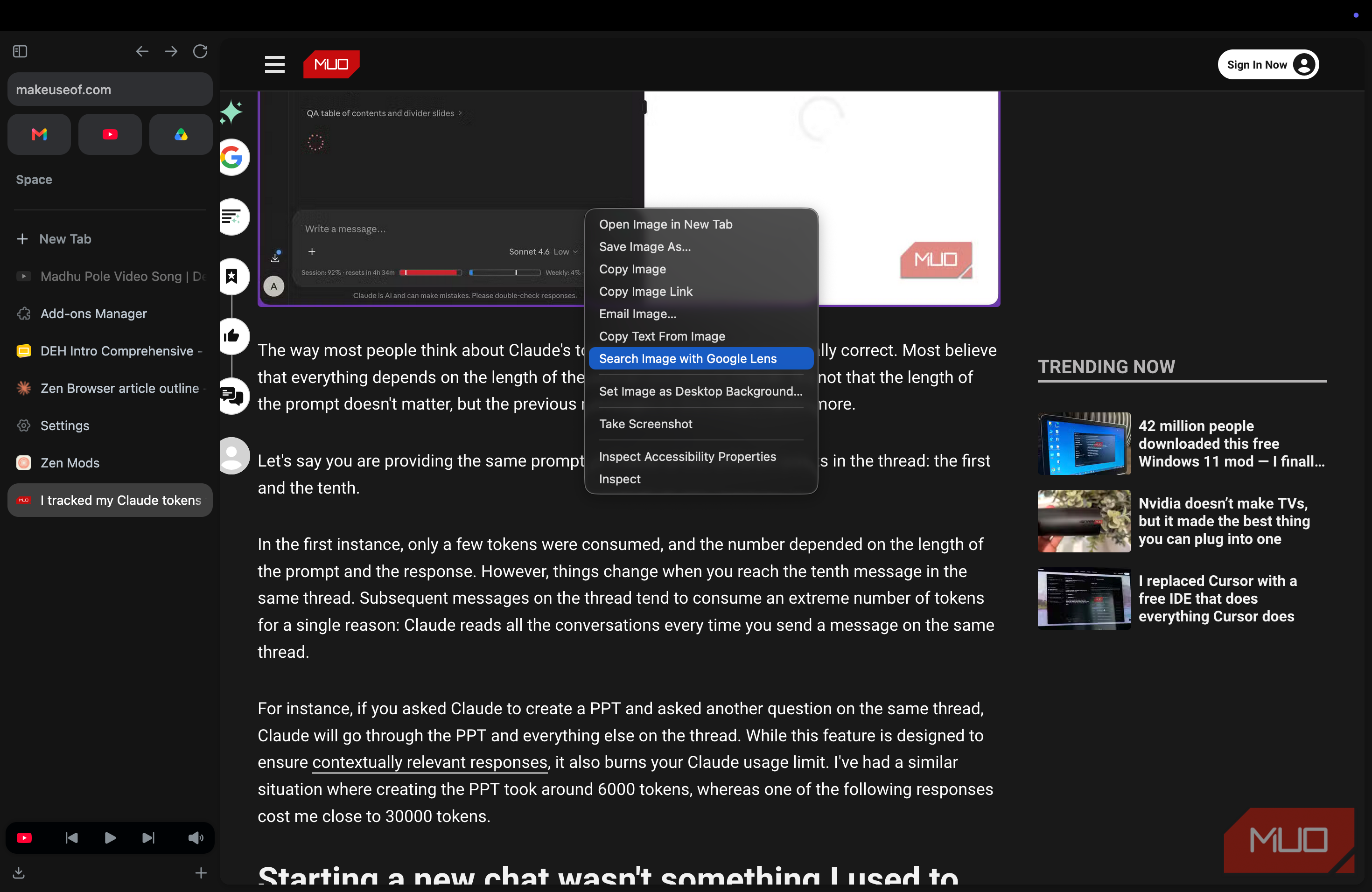
Task: Follow the contextually relevant responses link
Action: pos(429,762)
